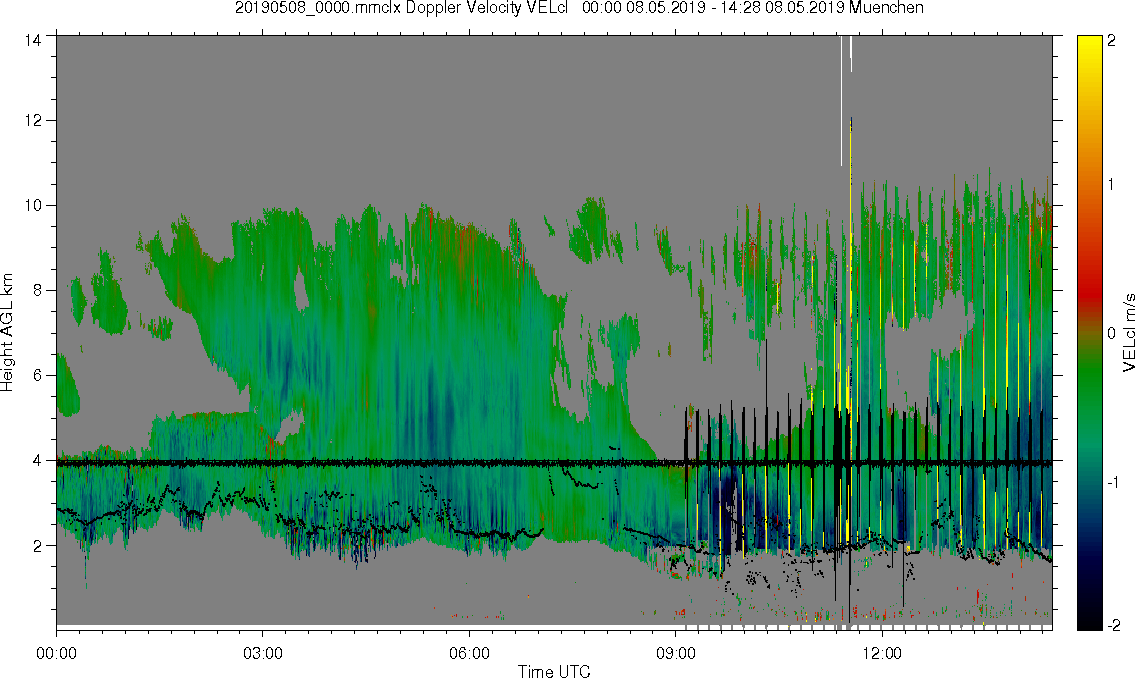Click the height axis label 12
The height and width of the screenshot is (678, 1135).
pyautogui.click(x=31, y=121)
